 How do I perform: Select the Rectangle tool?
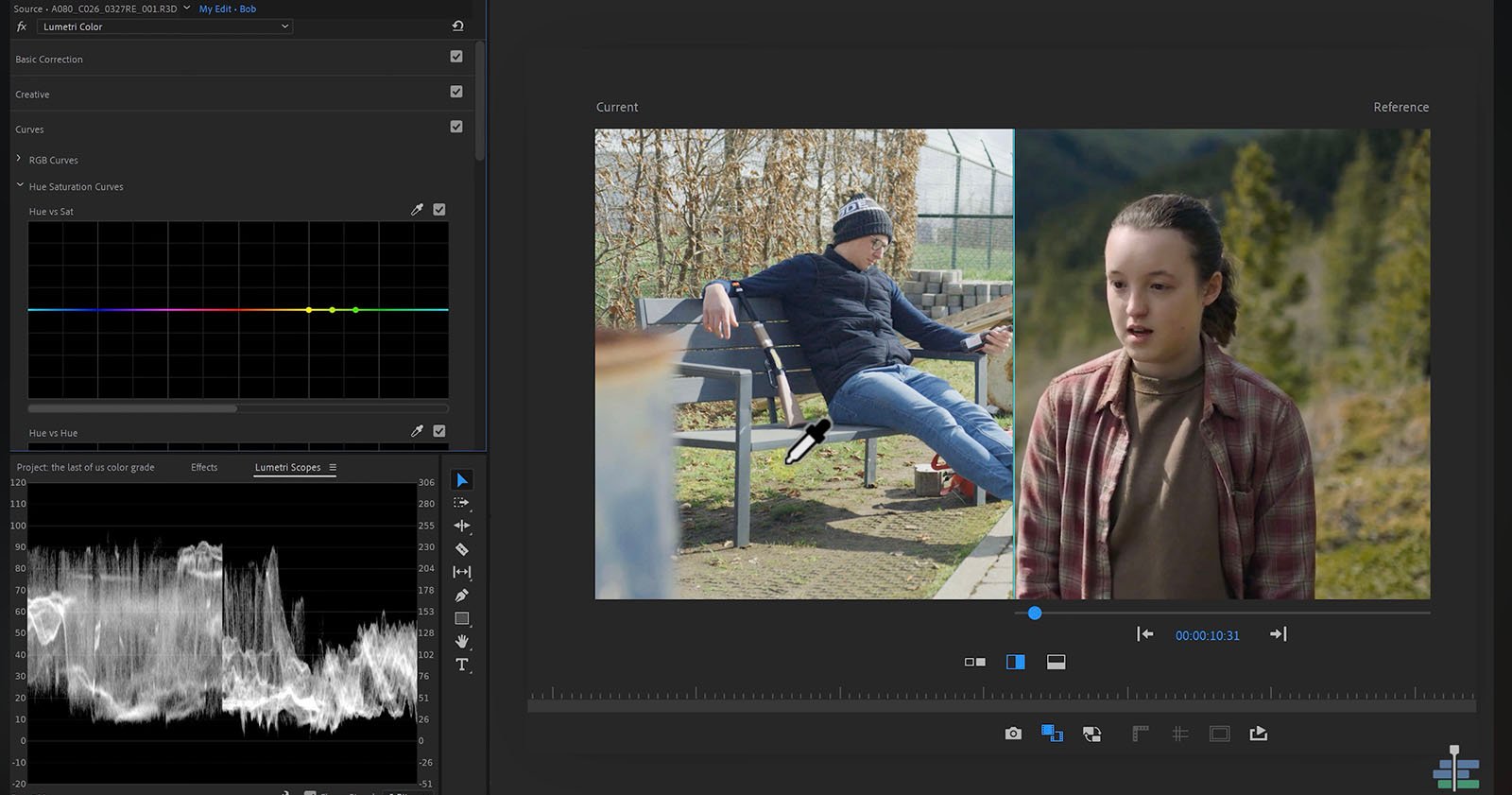(x=461, y=618)
